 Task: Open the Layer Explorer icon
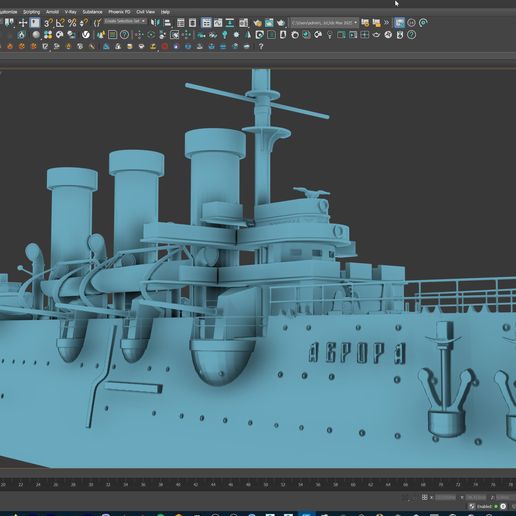coord(192,23)
